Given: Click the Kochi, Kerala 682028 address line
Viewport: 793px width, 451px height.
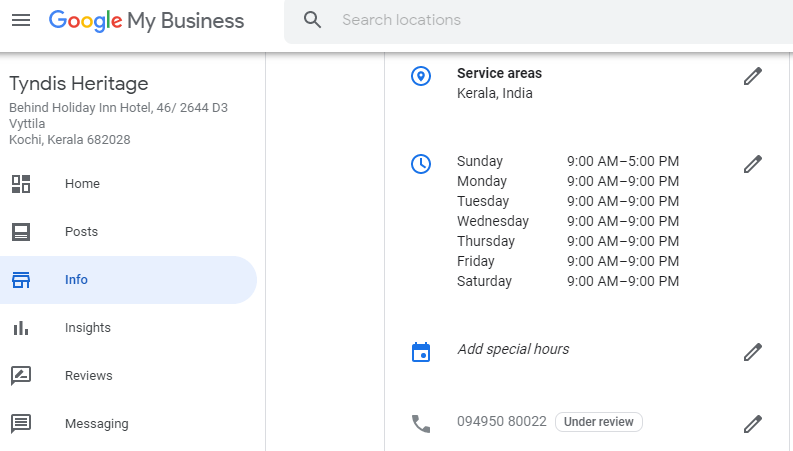Looking at the screenshot, I should 70,140.
